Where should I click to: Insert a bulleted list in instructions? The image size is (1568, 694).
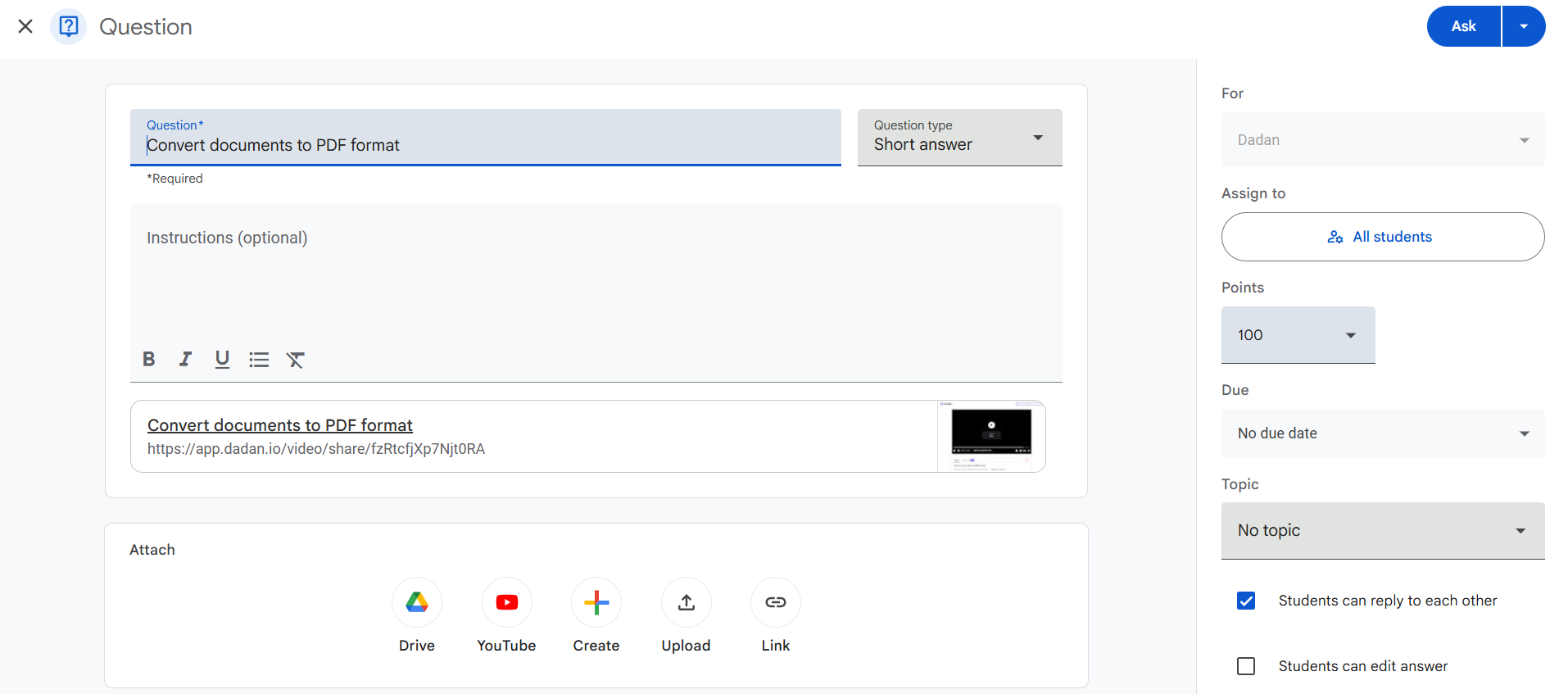pos(259,359)
